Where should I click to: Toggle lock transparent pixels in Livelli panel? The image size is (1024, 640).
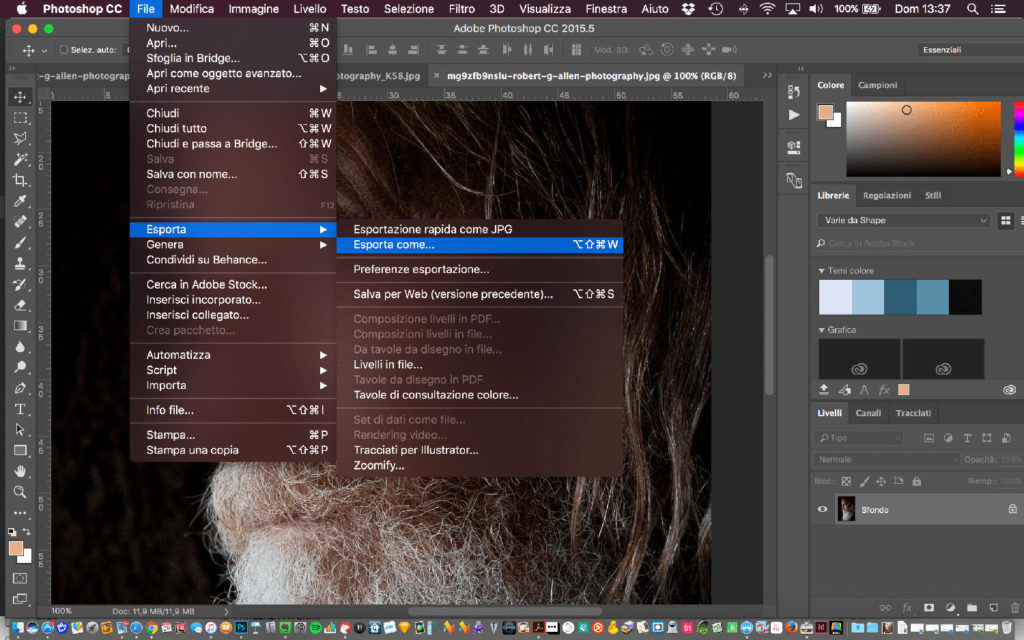[846, 481]
